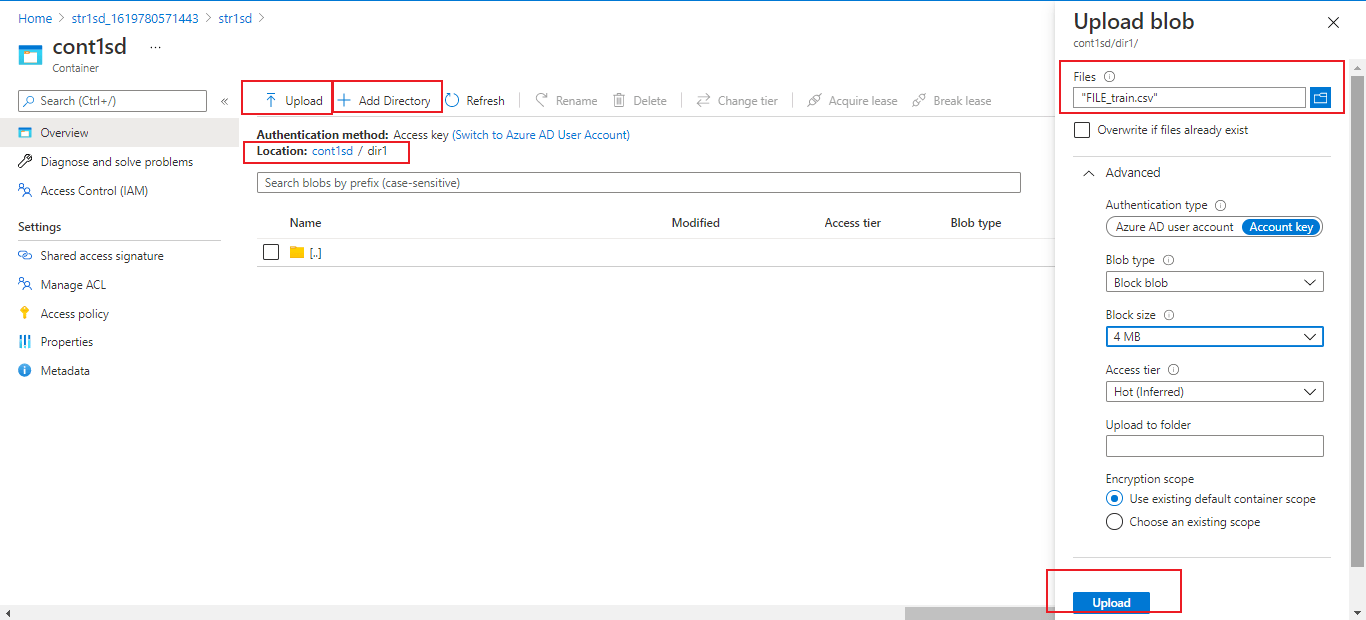Click the parent folder [..] icon
The image size is (1366, 620).
tap(297, 252)
